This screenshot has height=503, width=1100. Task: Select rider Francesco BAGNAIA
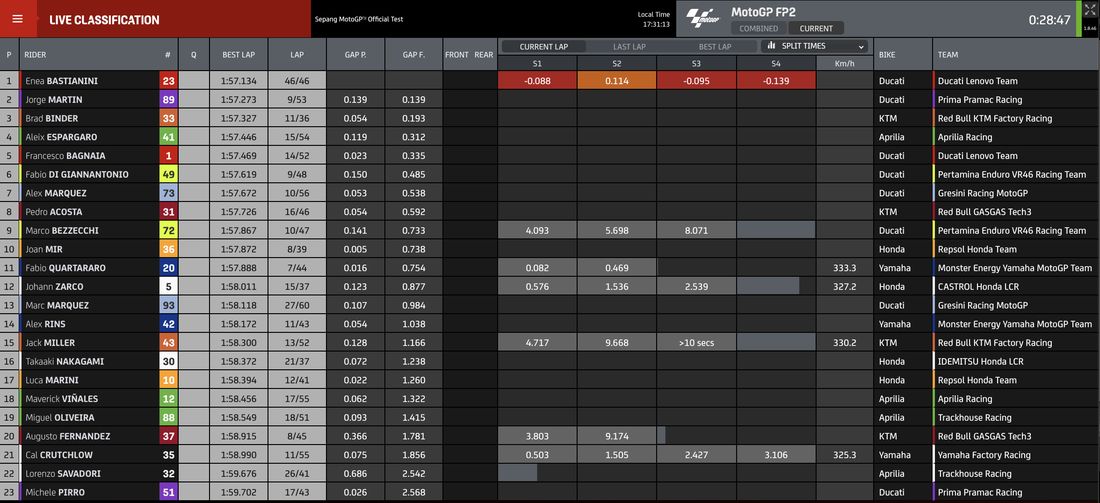tap(65, 156)
